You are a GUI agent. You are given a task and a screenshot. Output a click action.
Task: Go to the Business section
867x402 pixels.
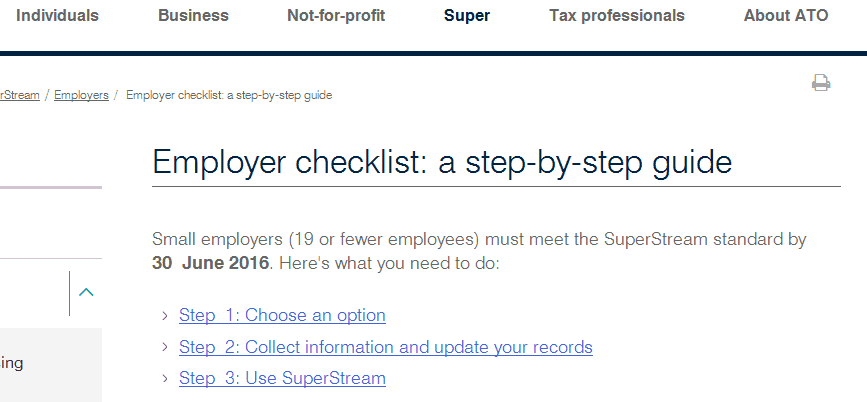[194, 15]
